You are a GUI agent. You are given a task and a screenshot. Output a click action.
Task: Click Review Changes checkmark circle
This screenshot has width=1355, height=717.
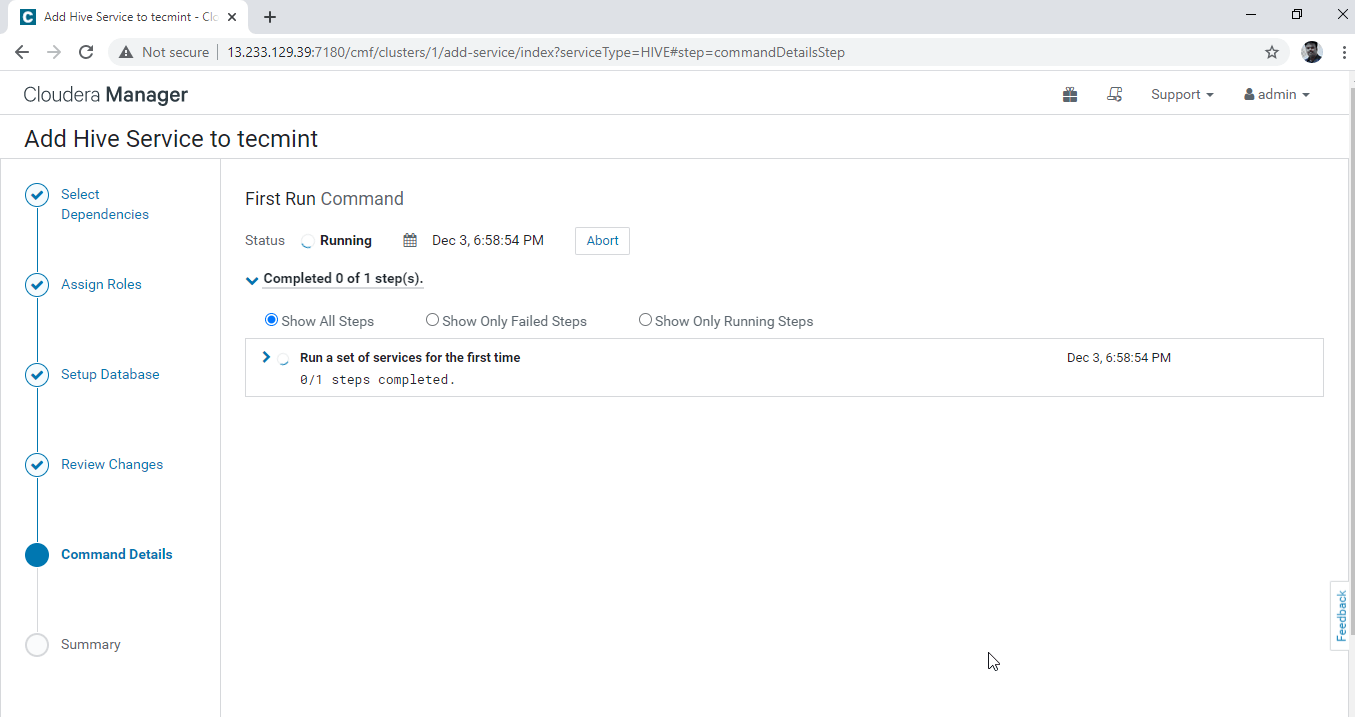[x=37, y=465]
